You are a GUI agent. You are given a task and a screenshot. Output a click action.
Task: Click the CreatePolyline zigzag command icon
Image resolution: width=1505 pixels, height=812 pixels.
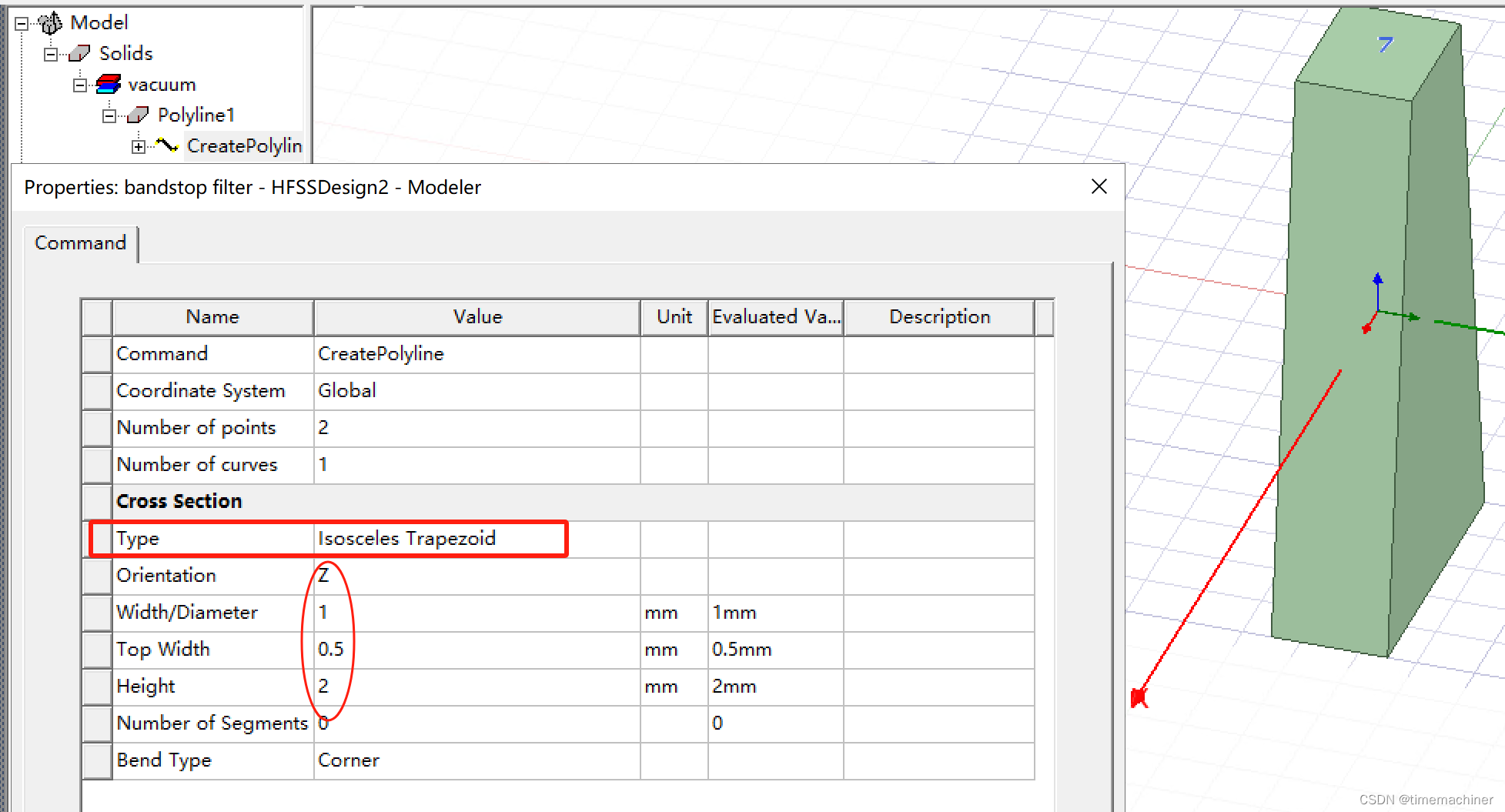click(167, 145)
